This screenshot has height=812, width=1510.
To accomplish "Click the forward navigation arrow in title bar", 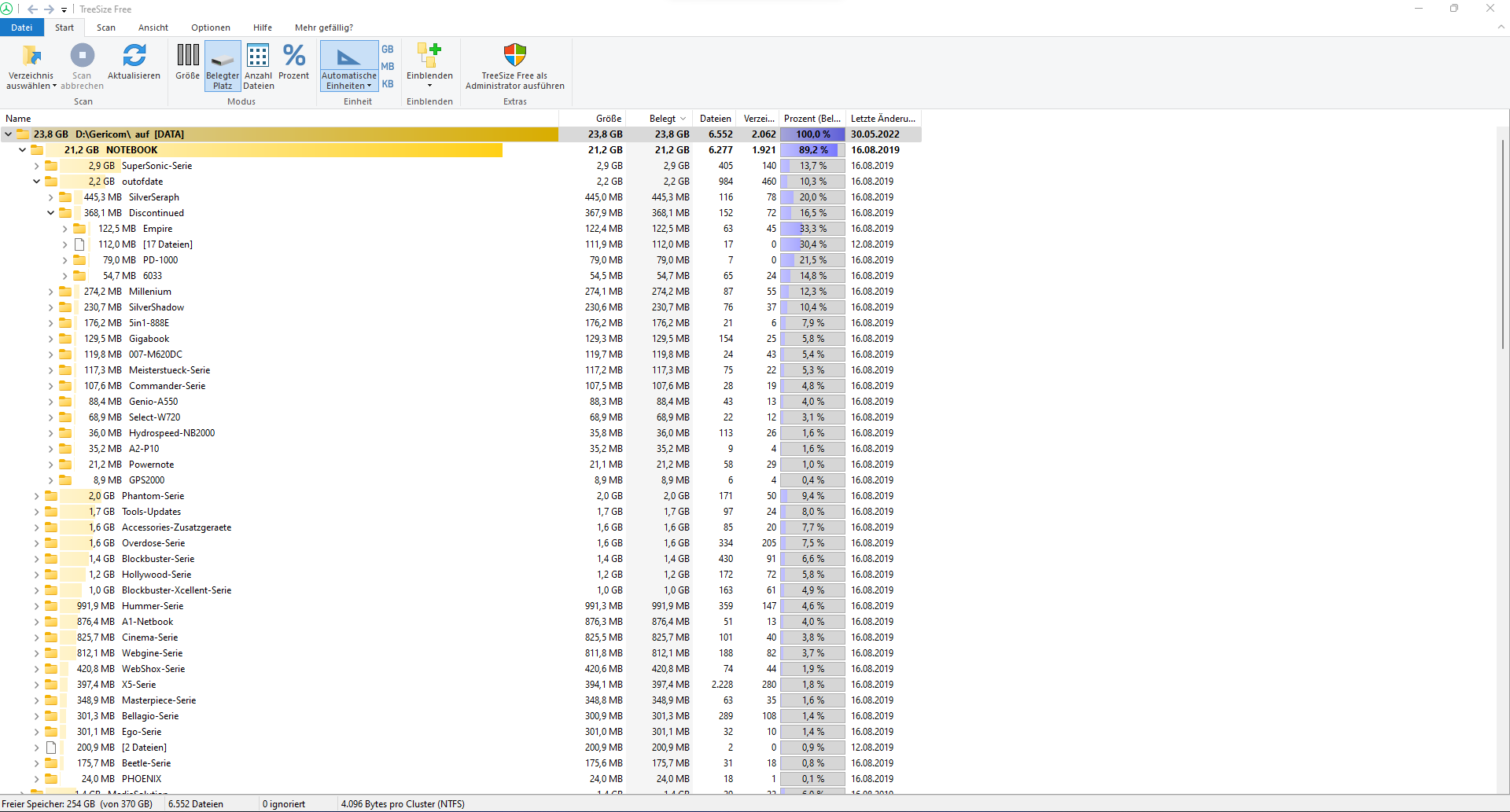I will point(49,9).
